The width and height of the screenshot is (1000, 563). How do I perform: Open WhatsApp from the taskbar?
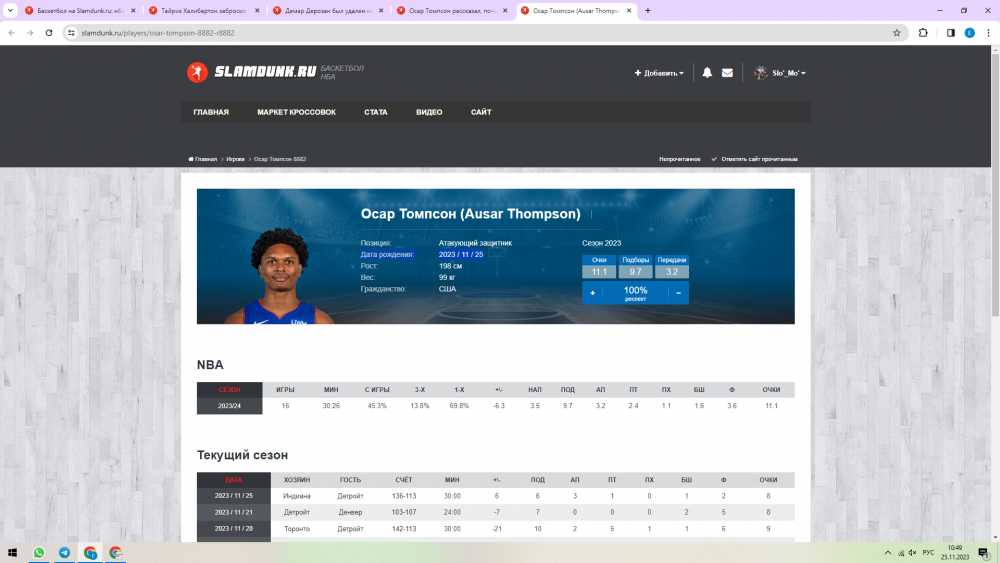(x=39, y=552)
